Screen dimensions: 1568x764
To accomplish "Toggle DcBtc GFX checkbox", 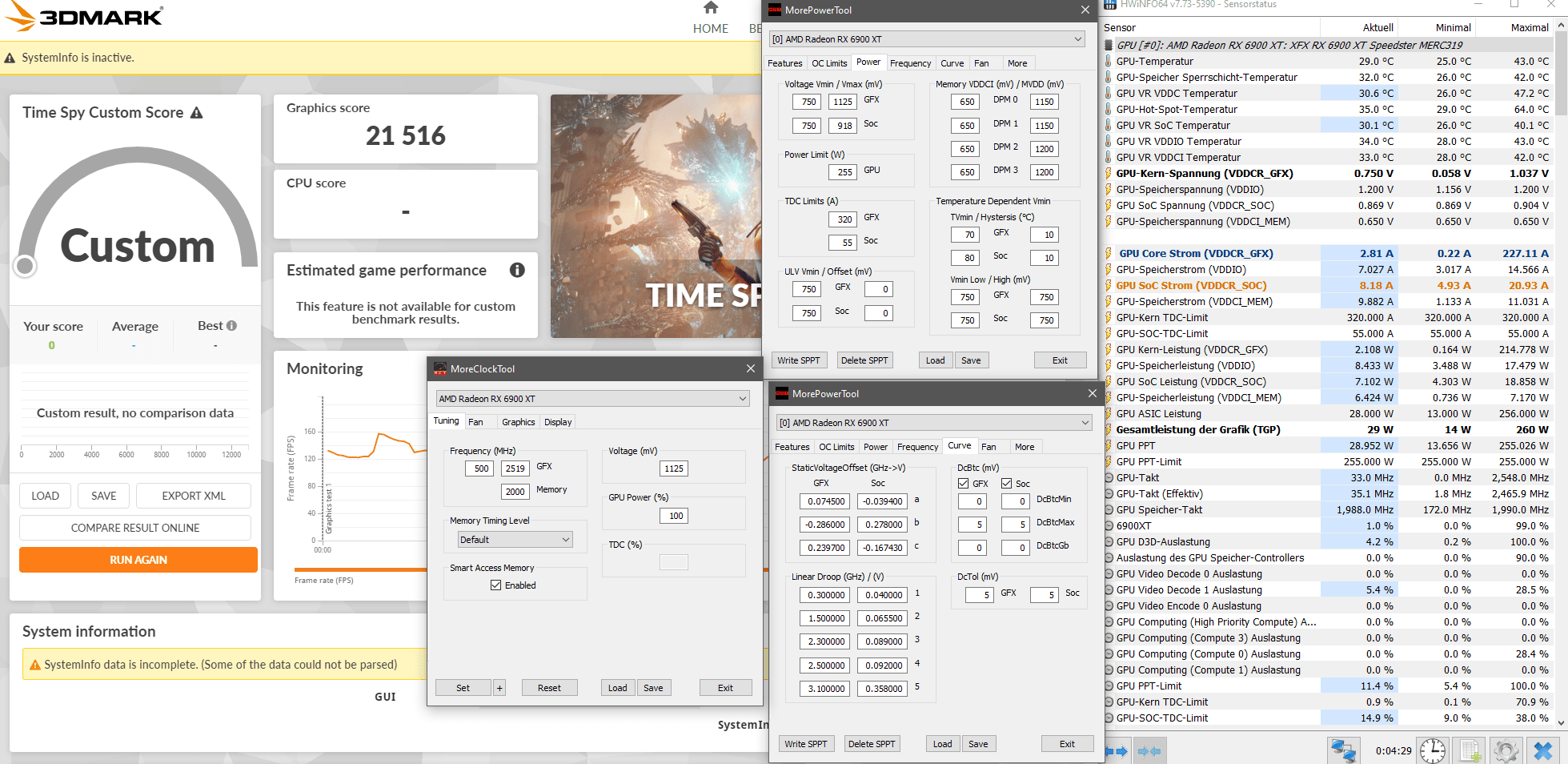I will point(964,484).
